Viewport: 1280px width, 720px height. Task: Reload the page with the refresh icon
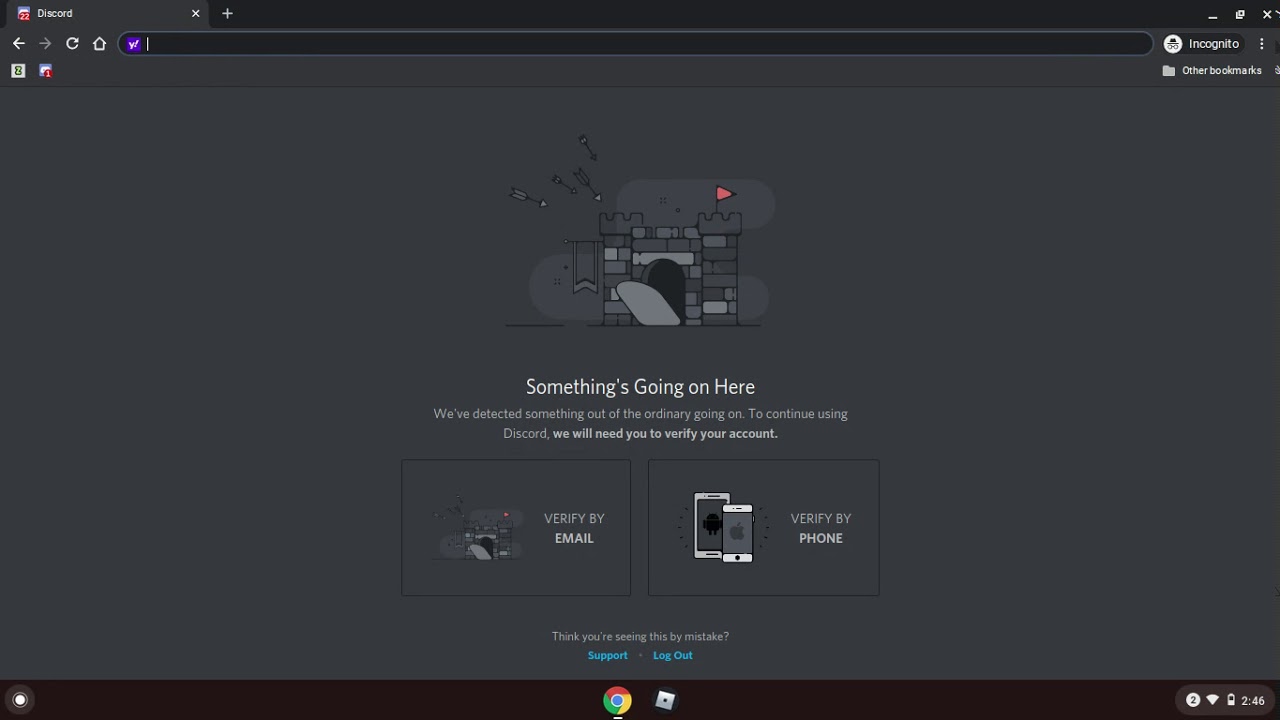(x=72, y=43)
